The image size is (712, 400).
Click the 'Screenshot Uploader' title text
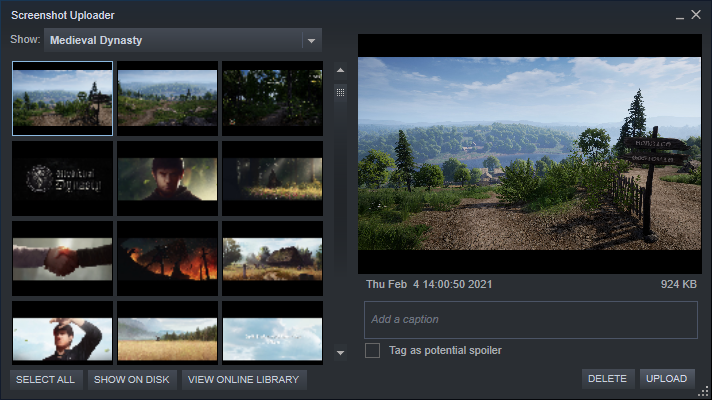click(63, 15)
